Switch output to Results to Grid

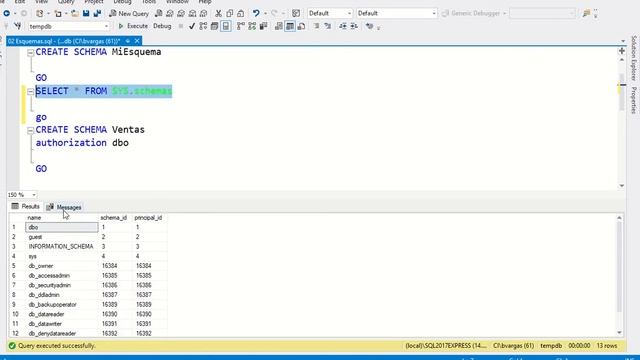pyautogui.click(x=290, y=26)
